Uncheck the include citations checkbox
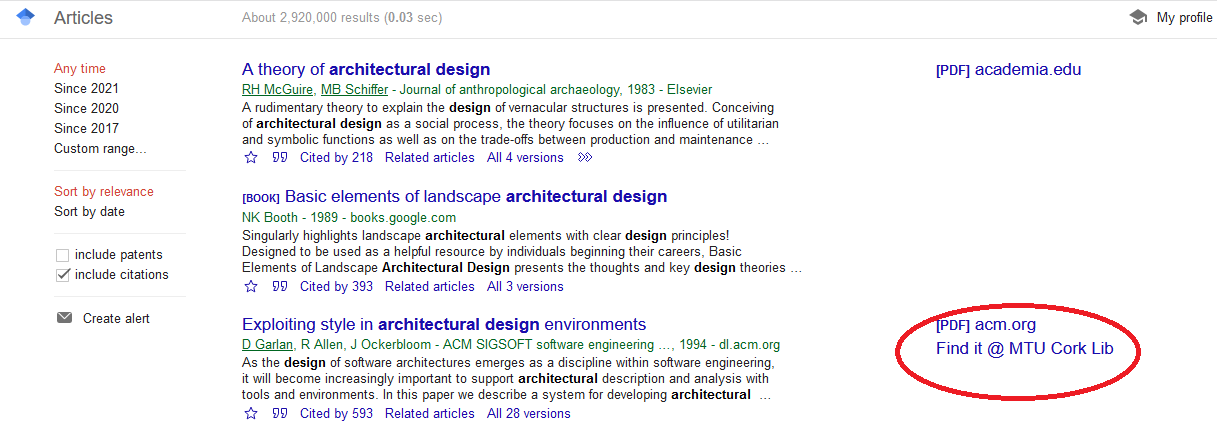 point(63,275)
